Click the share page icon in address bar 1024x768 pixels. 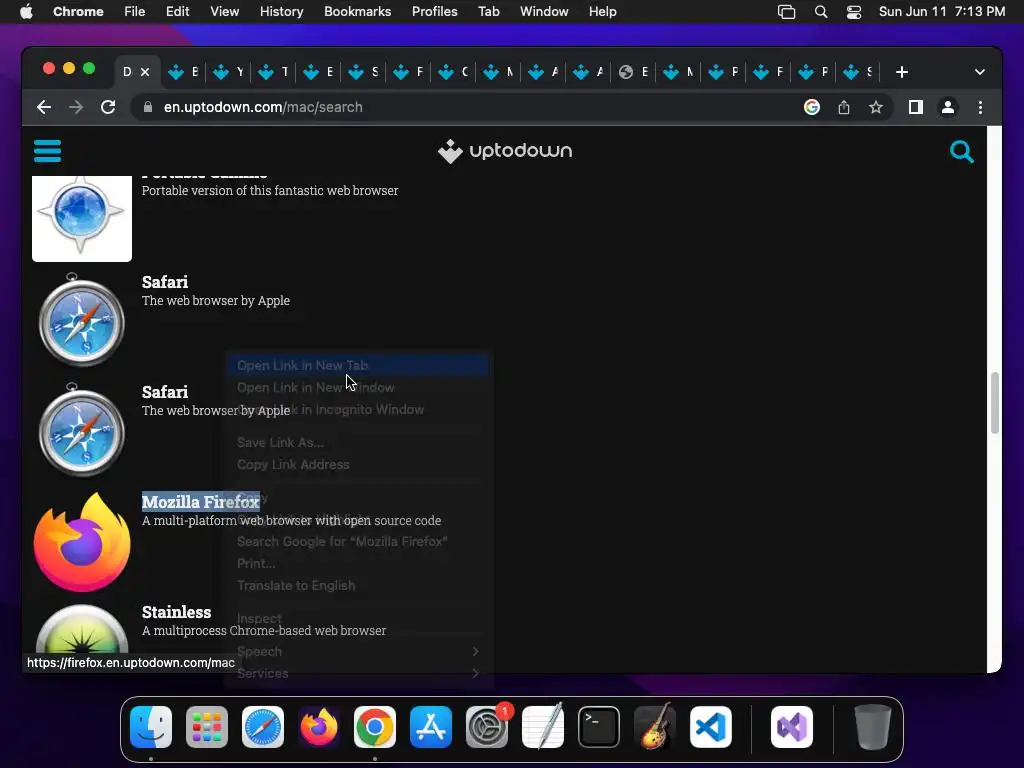click(x=844, y=107)
